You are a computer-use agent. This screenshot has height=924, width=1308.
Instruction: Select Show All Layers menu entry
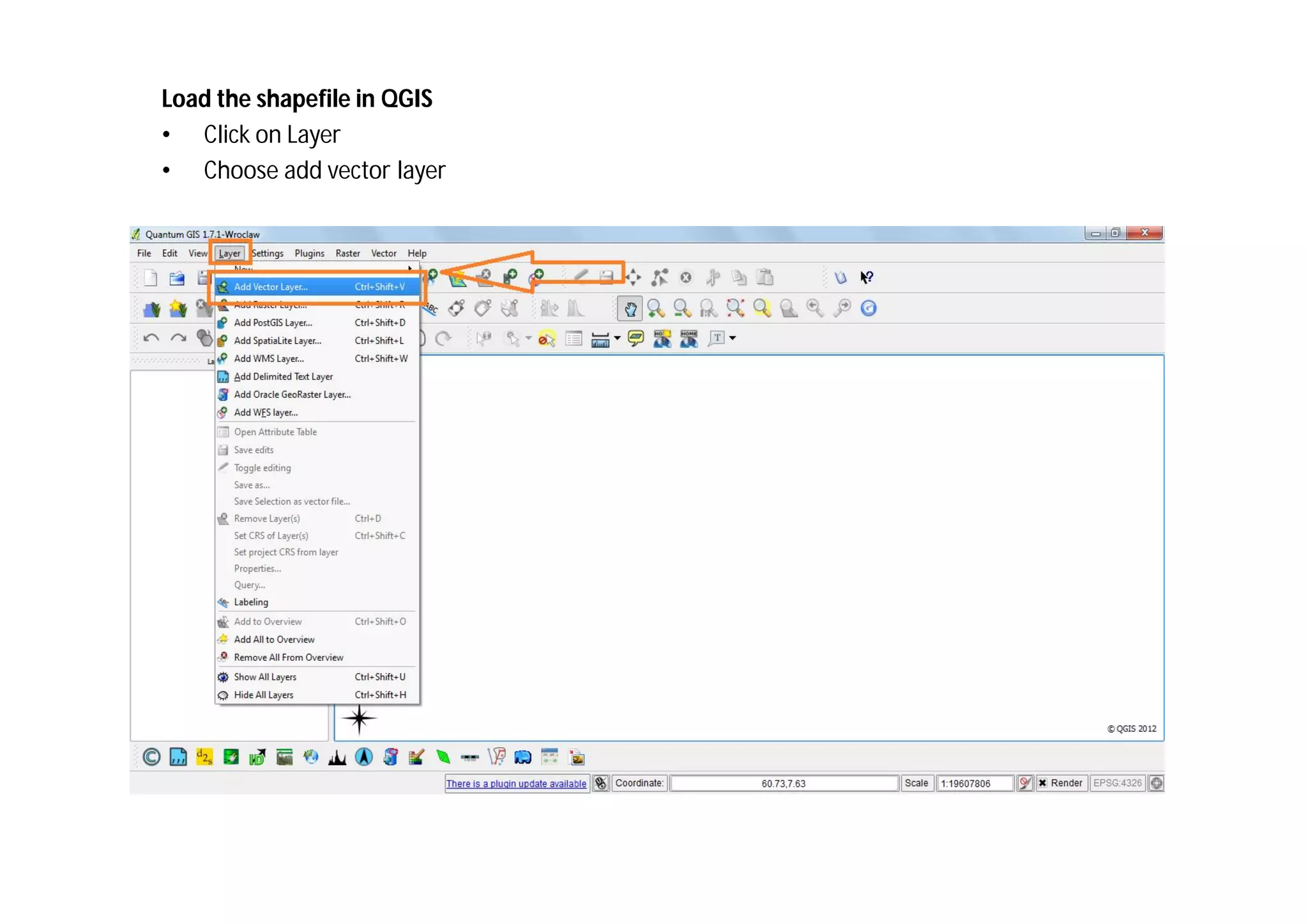click(317, 677)
